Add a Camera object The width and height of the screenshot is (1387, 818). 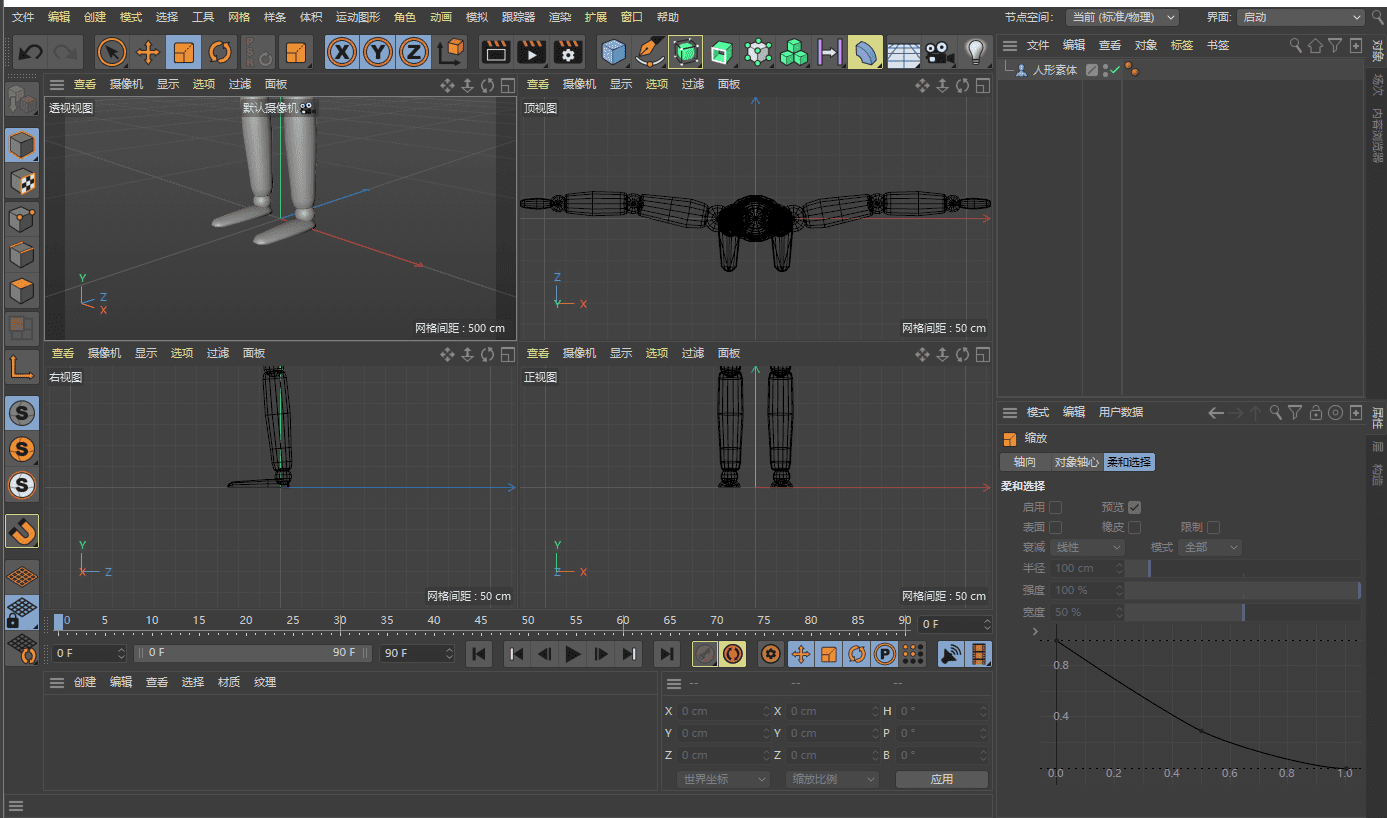pos(938,52)
